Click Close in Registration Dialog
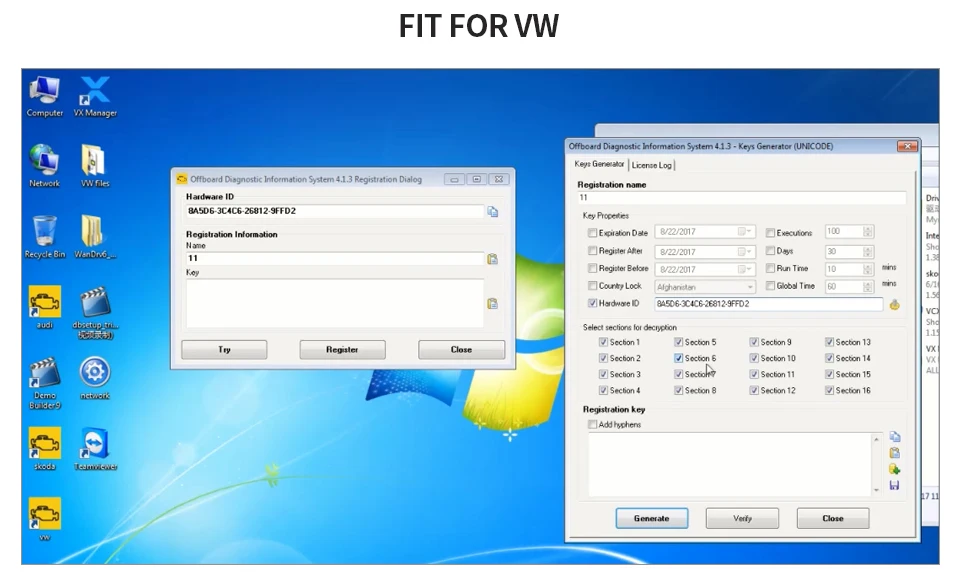Viewport: 960px width, 579px height. (461, 349)
